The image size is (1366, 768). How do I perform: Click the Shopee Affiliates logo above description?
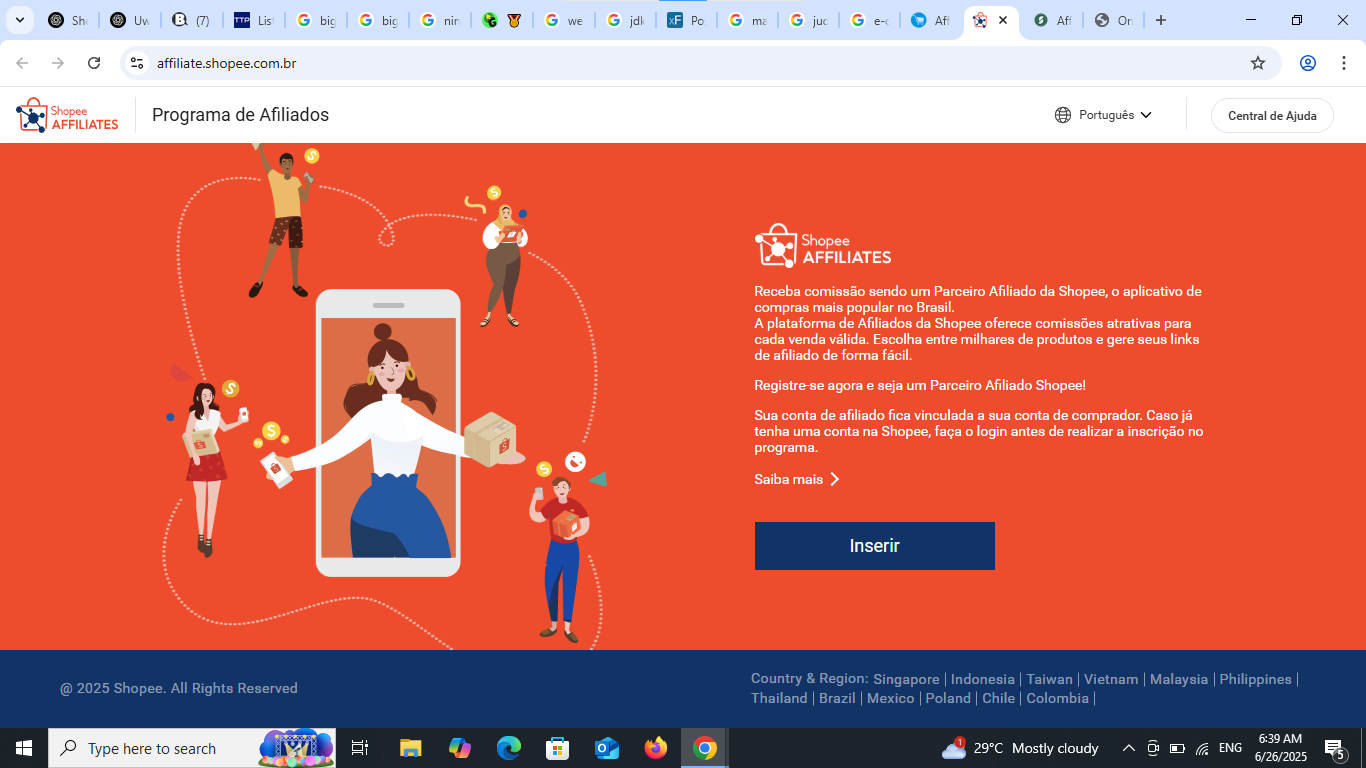pyautogui.click(x=823, y=247)
